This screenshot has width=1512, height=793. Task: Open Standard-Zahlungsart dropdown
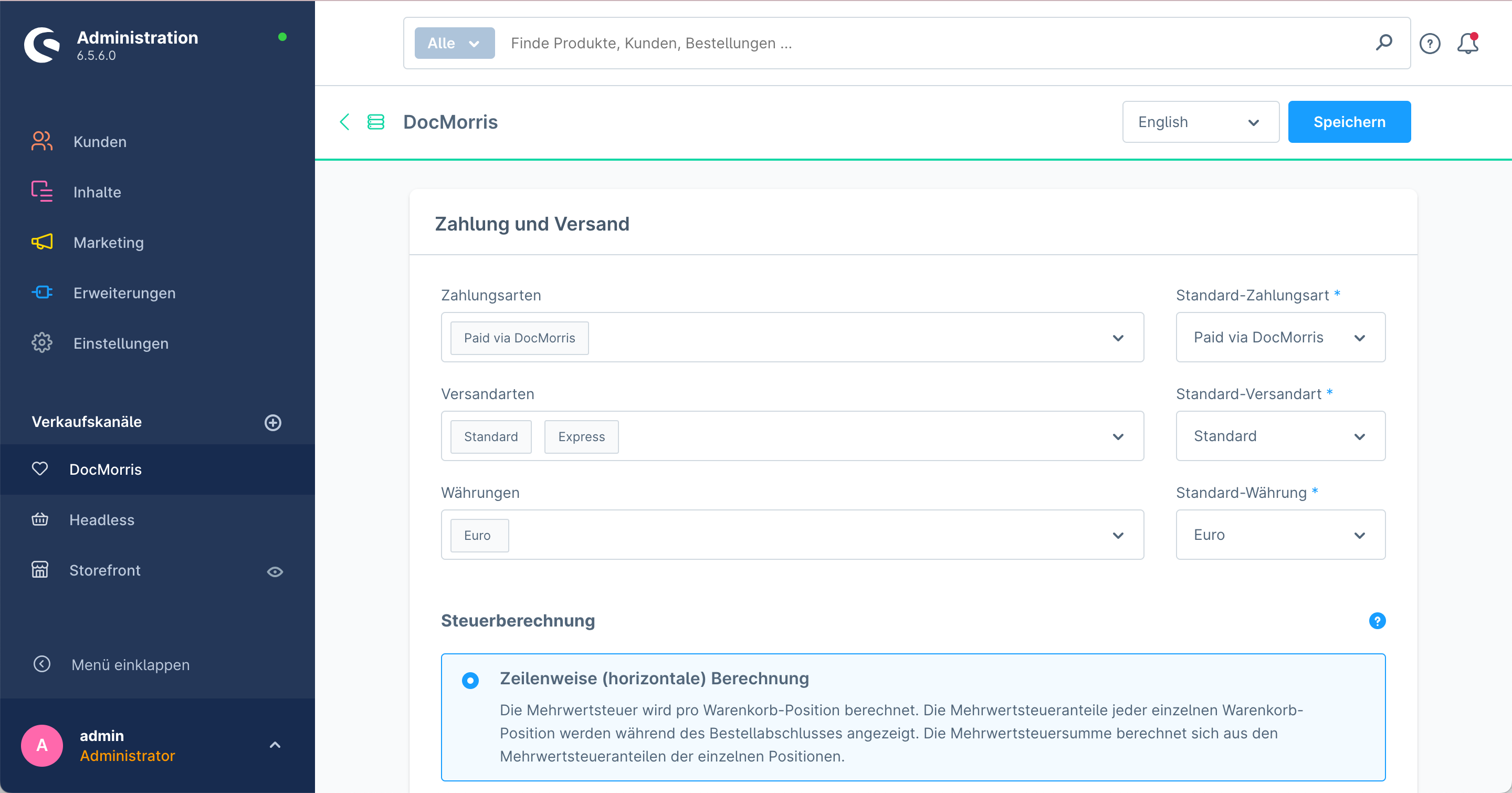pyautogui.click(x=1280, y=338)
